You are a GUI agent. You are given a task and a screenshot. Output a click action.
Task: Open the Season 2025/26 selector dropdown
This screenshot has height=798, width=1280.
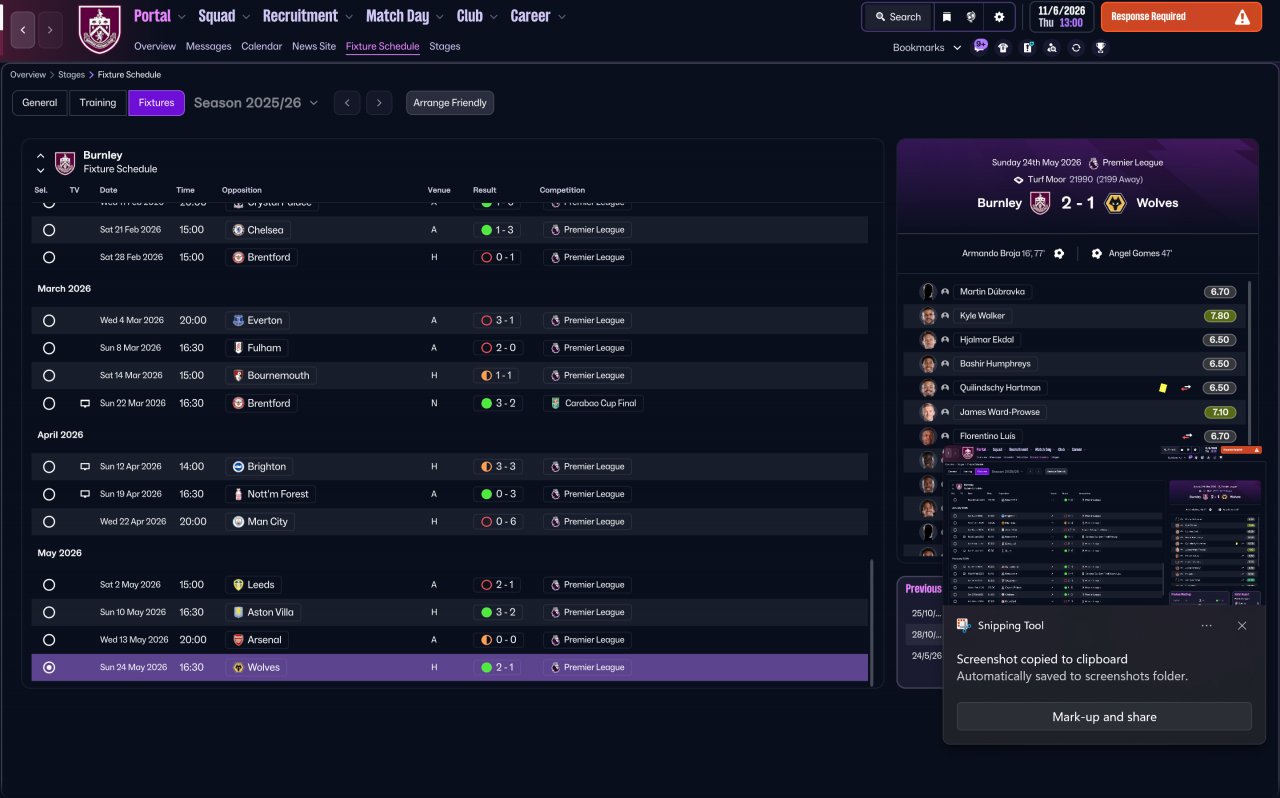[x=256, y=103]
